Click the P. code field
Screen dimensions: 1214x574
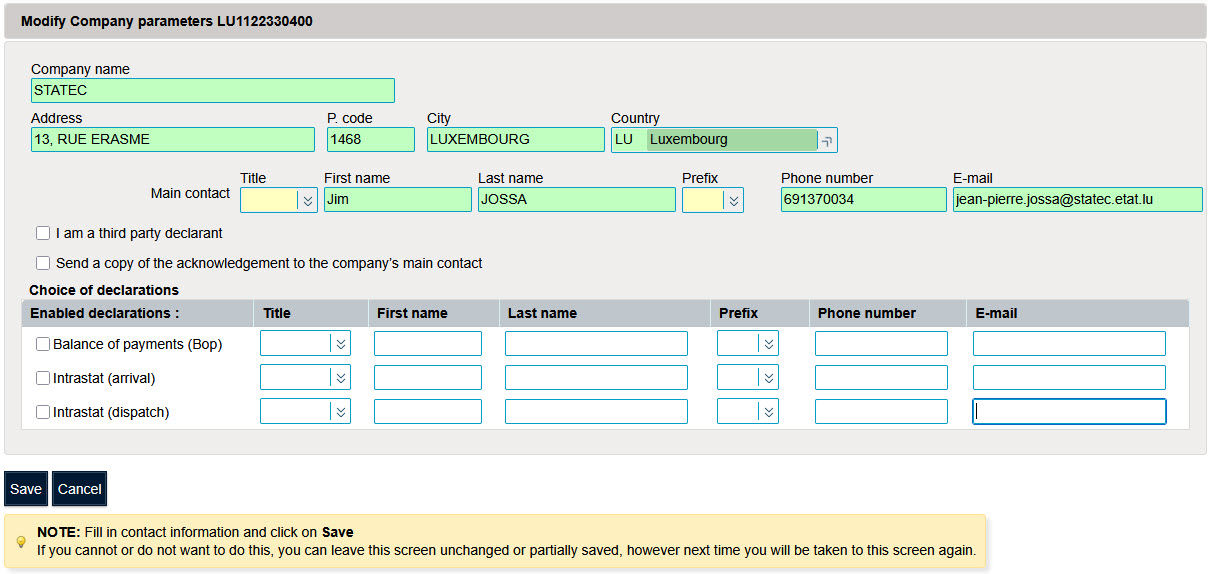click(370, 140)
